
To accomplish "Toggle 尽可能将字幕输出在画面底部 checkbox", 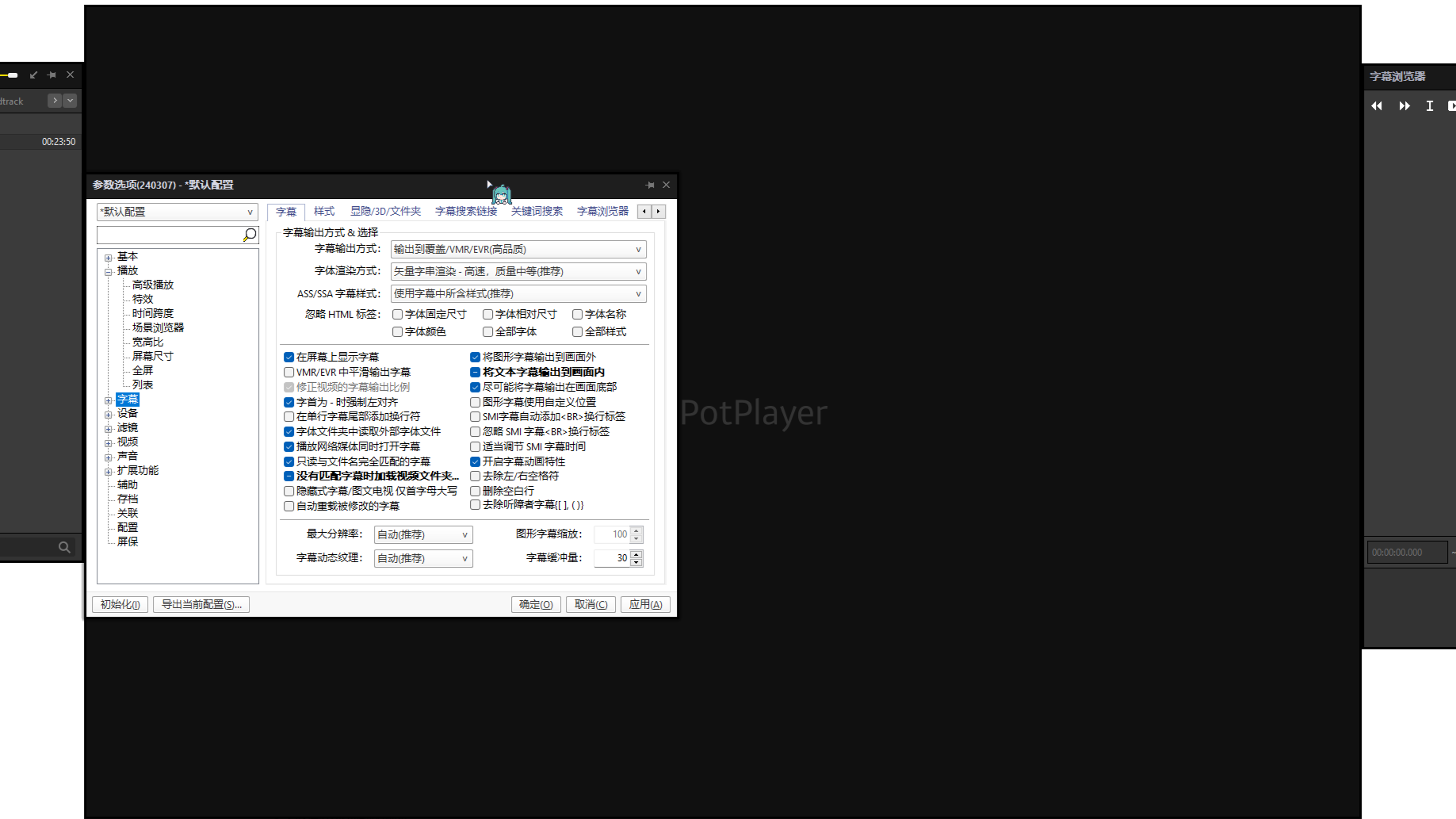I will (x=476, y=387).
